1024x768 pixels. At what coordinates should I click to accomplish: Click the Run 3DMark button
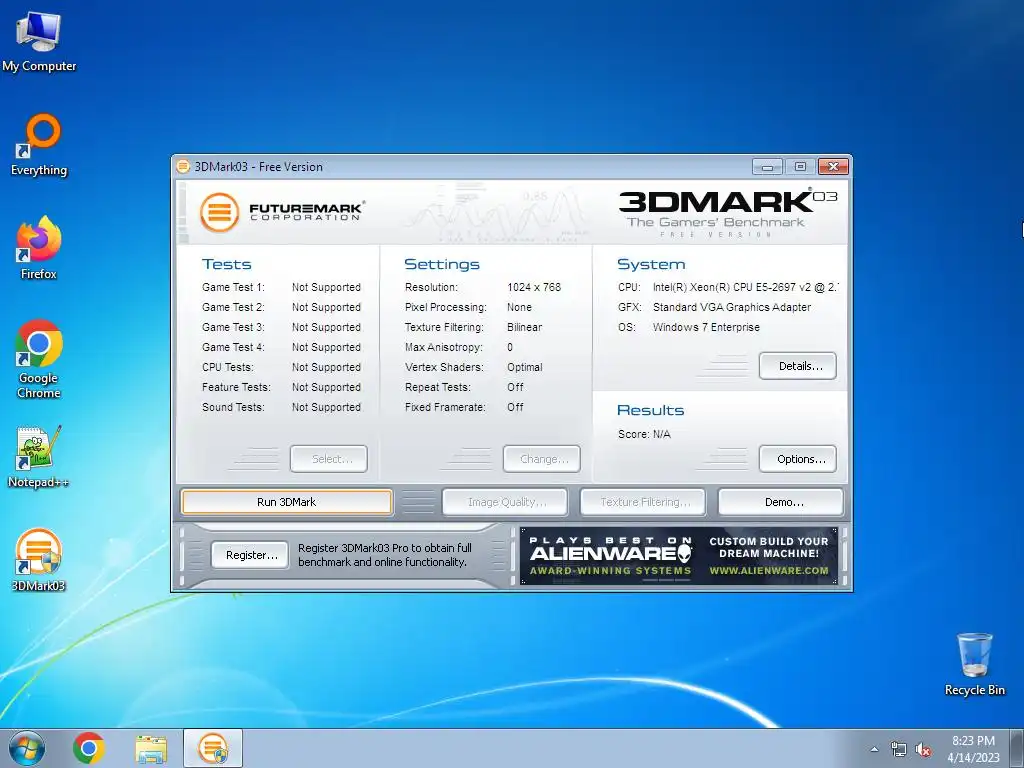point(287,502)
